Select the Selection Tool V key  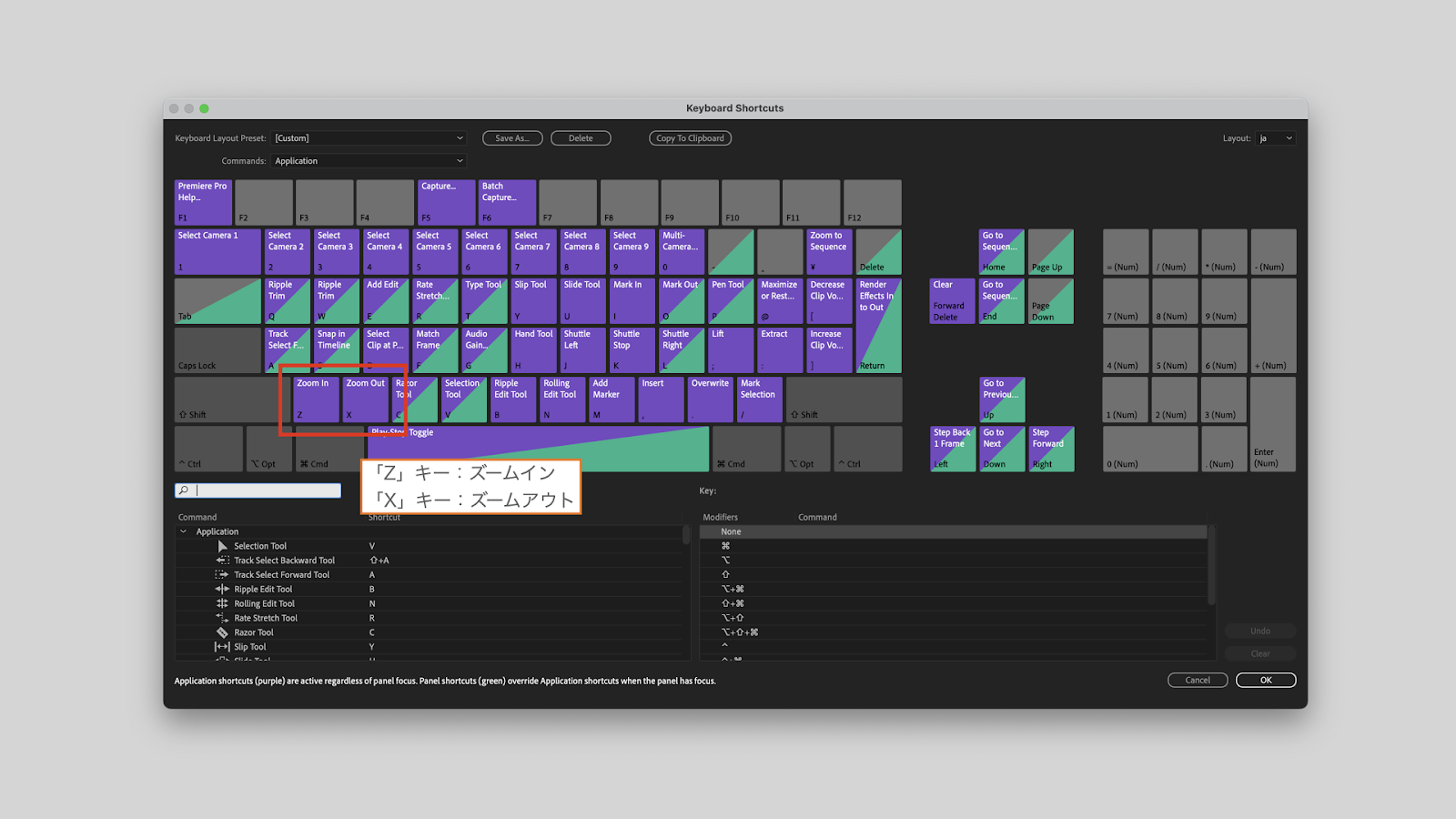pos(464,399)
